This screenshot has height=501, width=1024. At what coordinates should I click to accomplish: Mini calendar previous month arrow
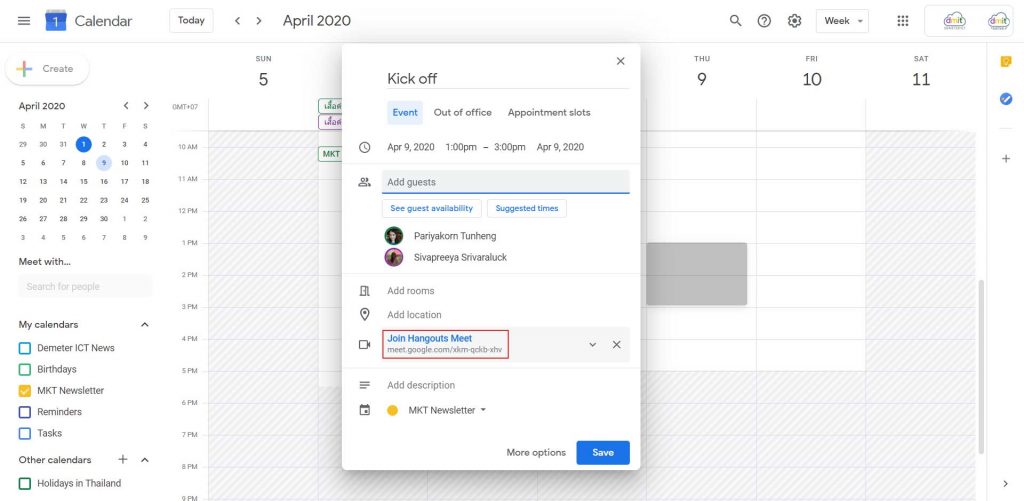point(125,105)
